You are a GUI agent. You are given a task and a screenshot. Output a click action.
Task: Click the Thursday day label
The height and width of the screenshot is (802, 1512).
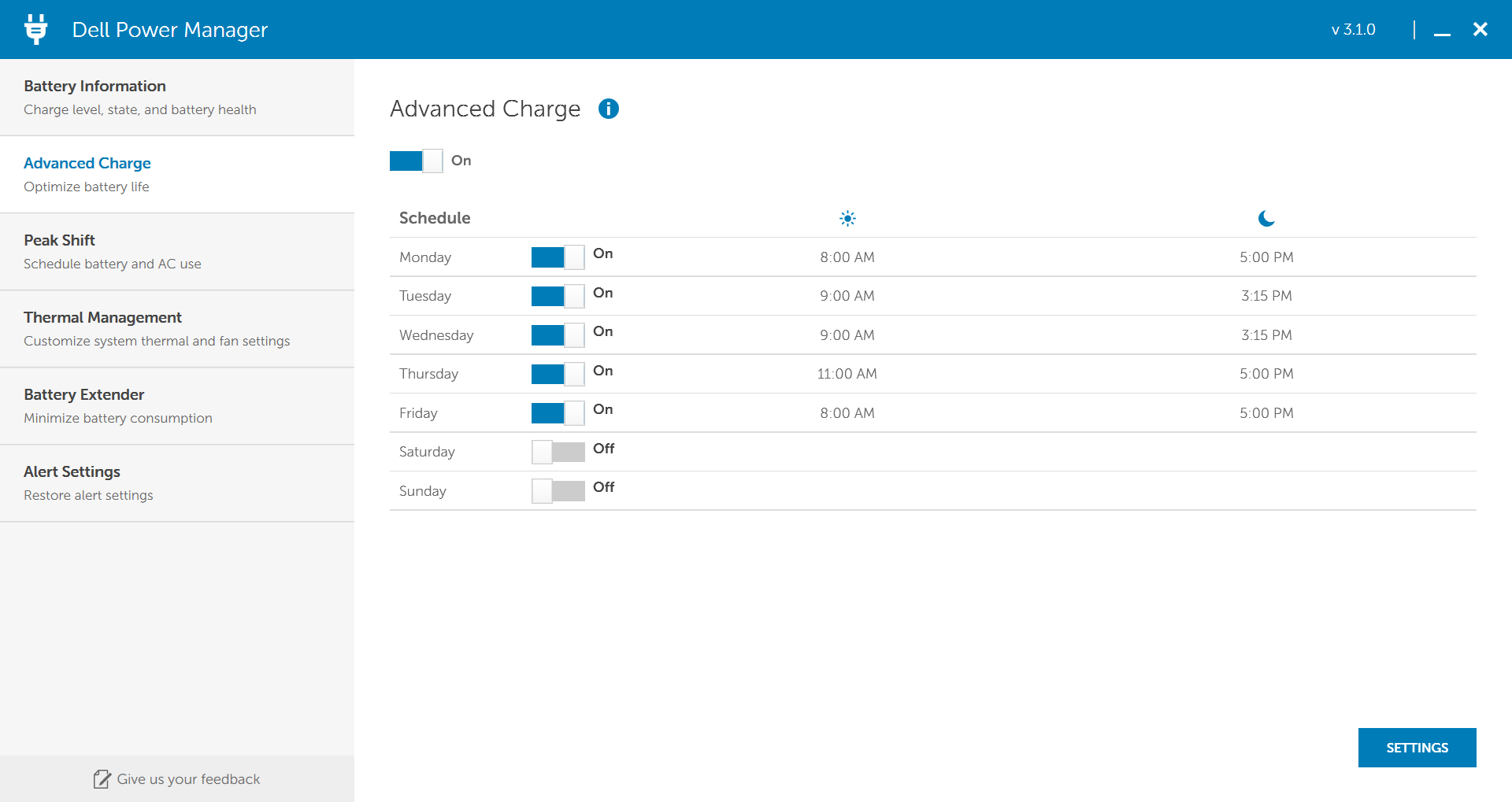(x=428, y=374)
